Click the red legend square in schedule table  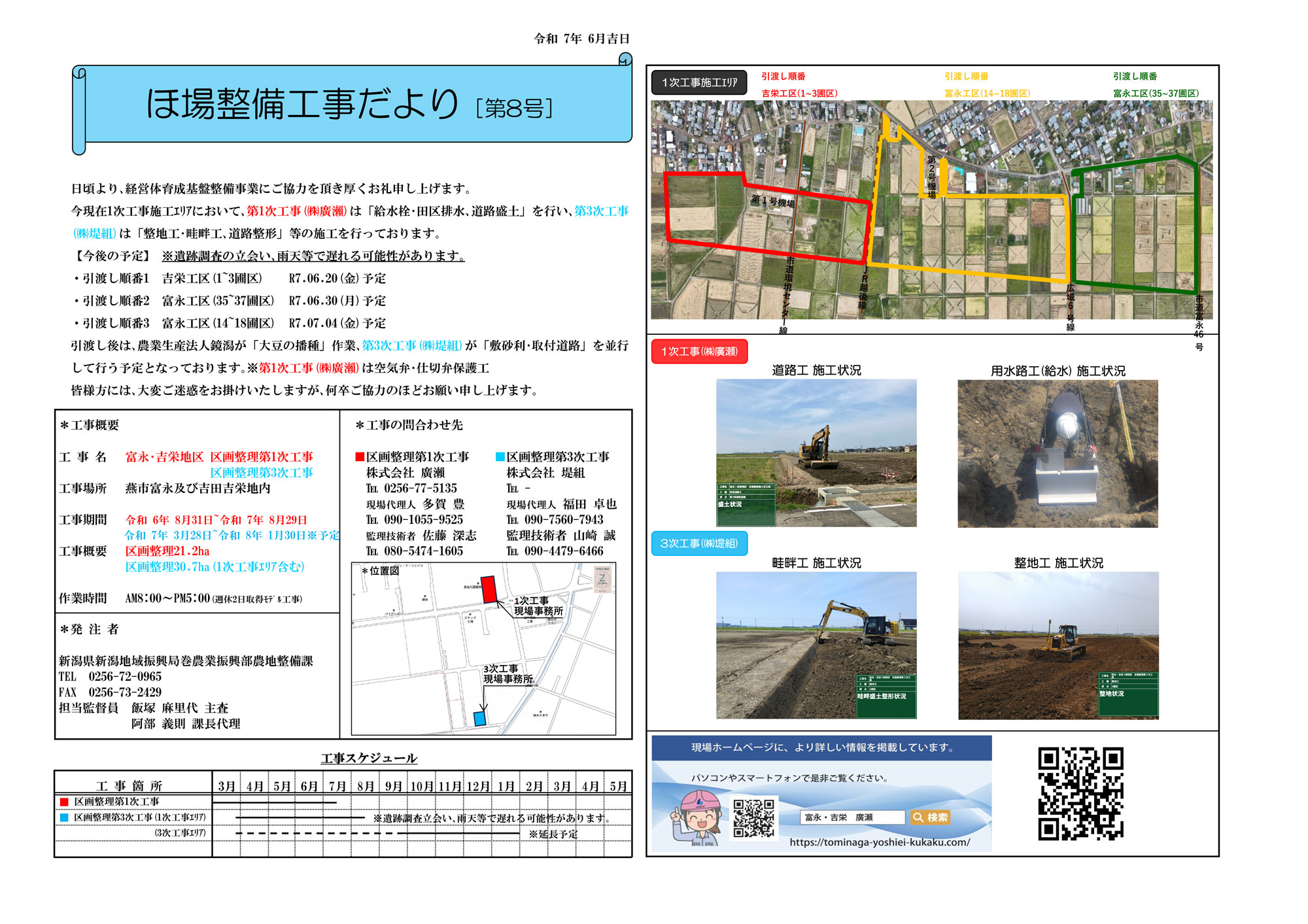pos(64,802)
